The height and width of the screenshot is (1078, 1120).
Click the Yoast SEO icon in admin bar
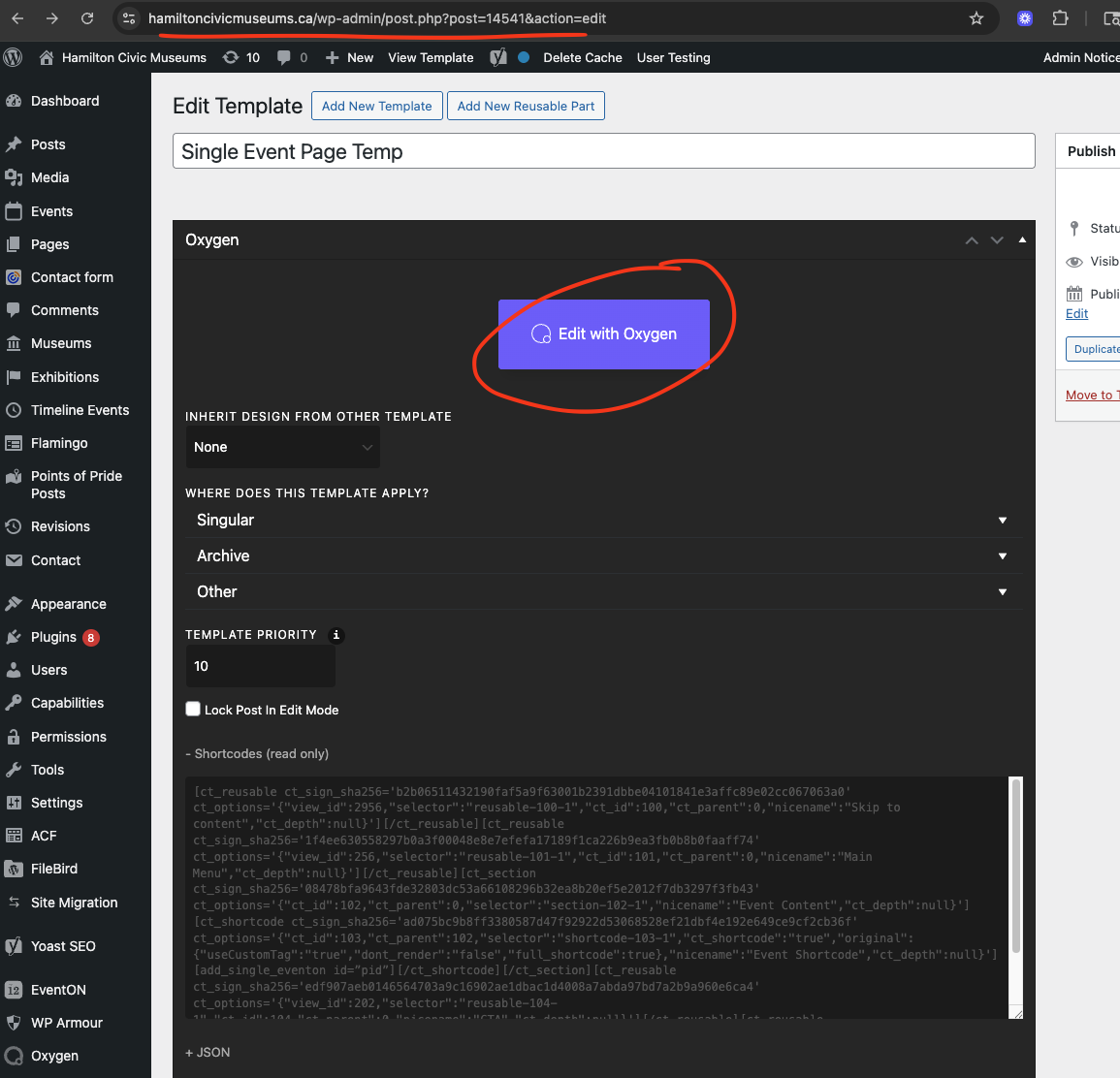498,57
